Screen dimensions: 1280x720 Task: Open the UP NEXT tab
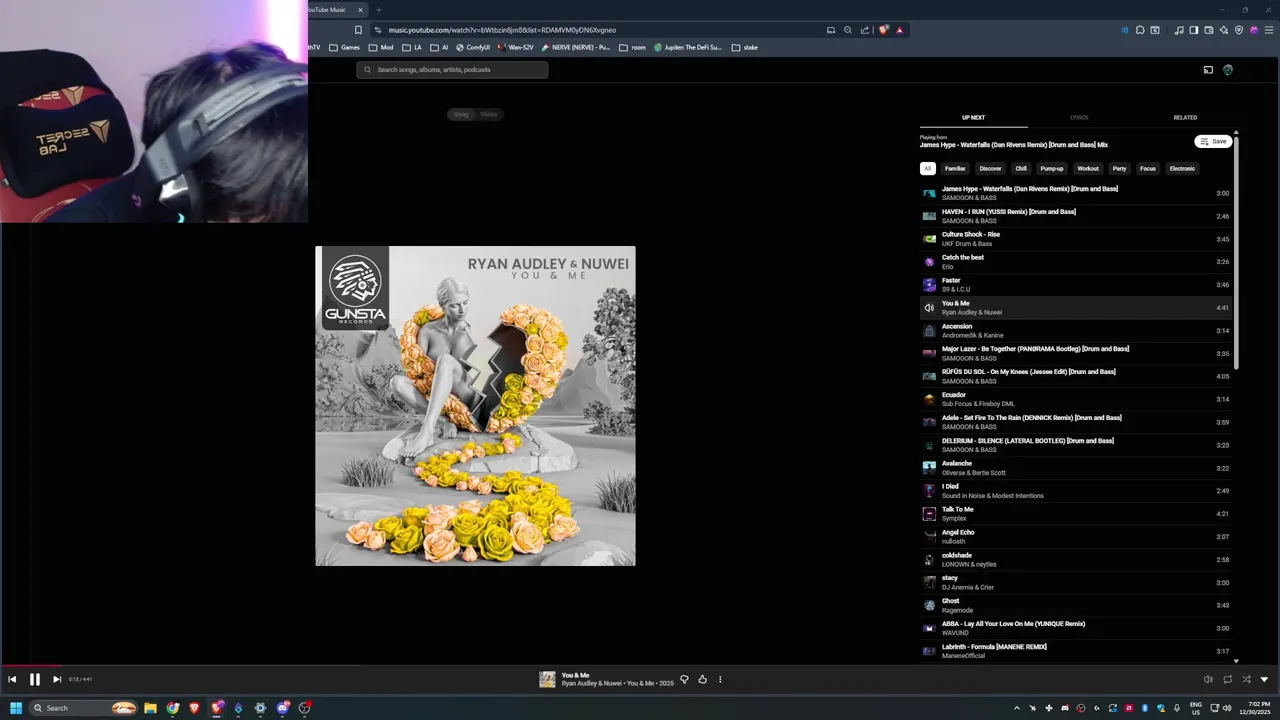click(973, 117)
